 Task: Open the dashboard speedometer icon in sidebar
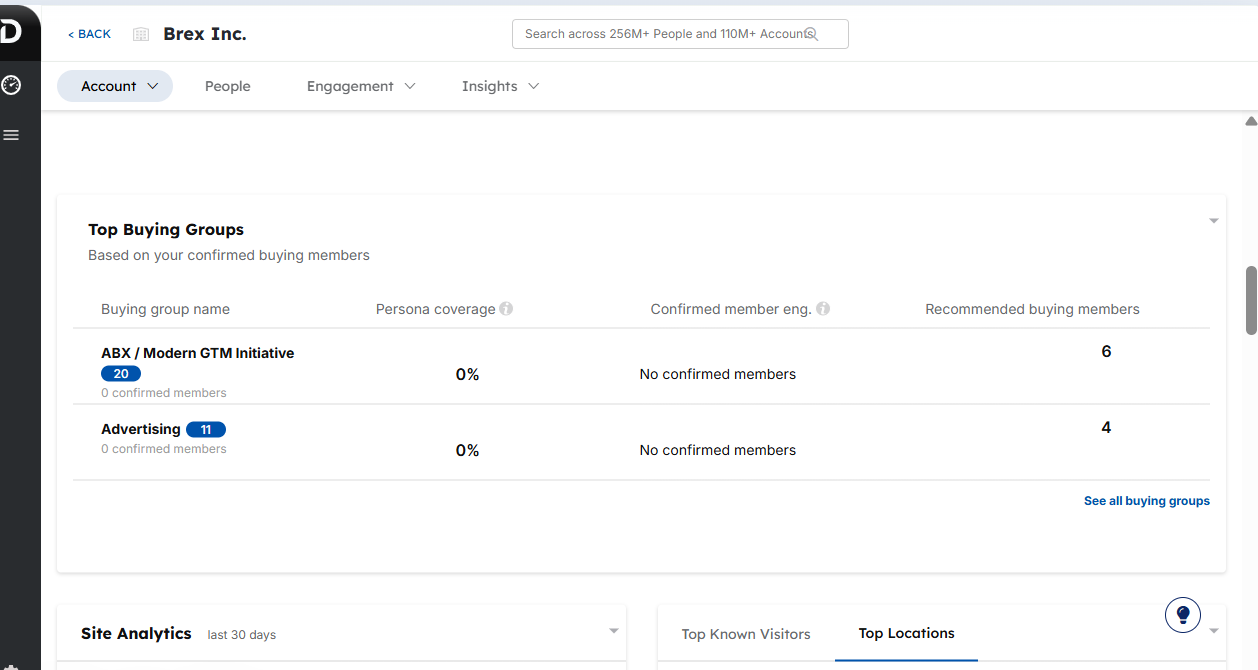point(10,85)
